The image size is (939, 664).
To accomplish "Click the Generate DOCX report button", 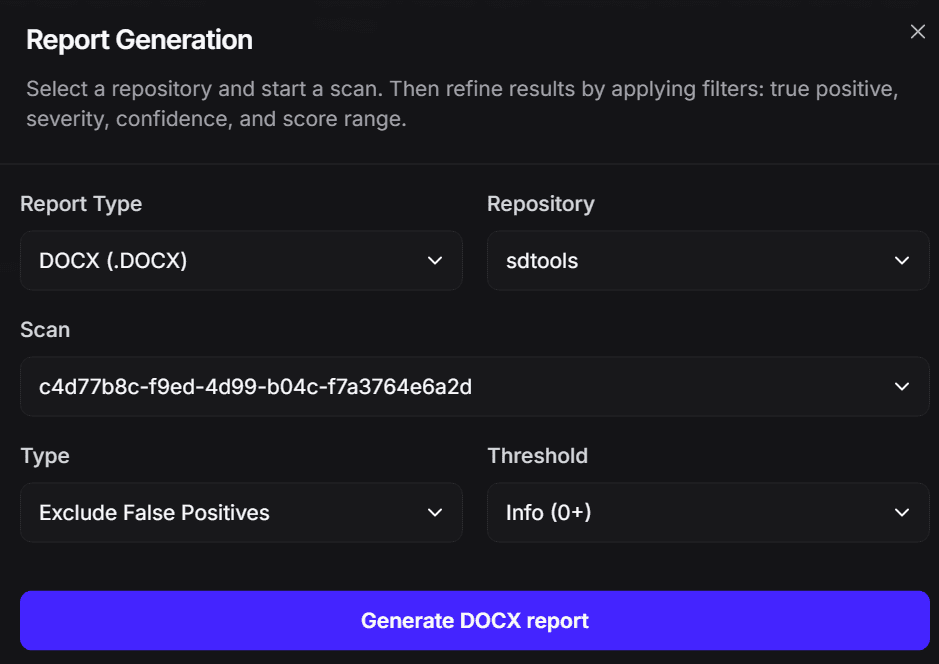I will pos(474,621).
